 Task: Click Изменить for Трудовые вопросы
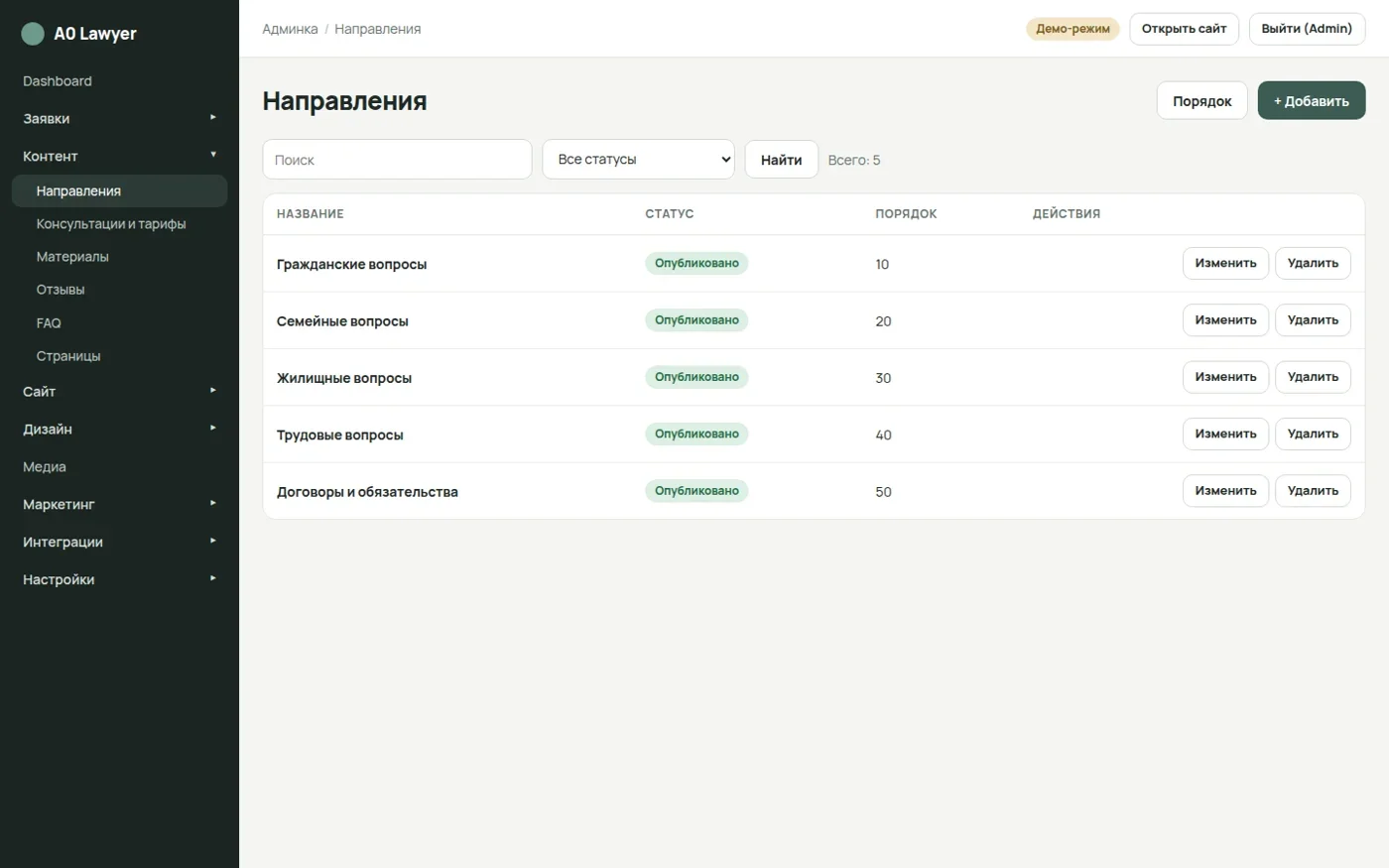(x=1225, y=434)
